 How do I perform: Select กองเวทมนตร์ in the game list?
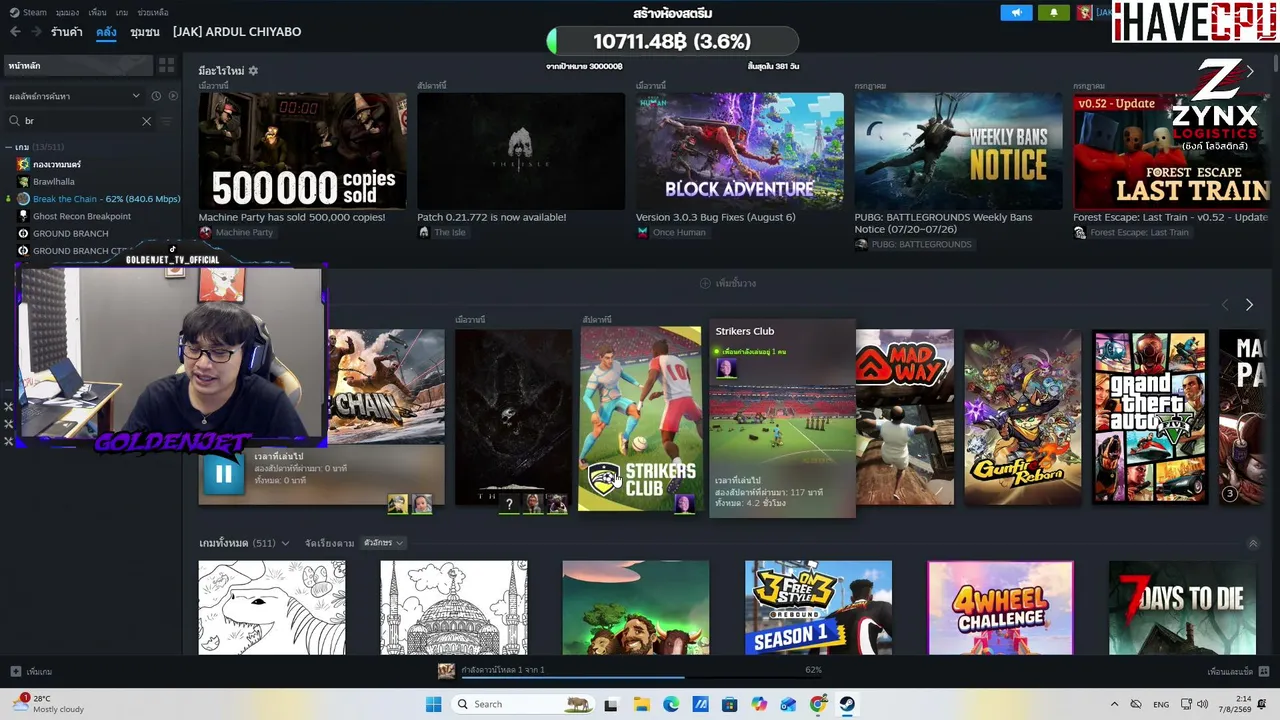[57, 164]
